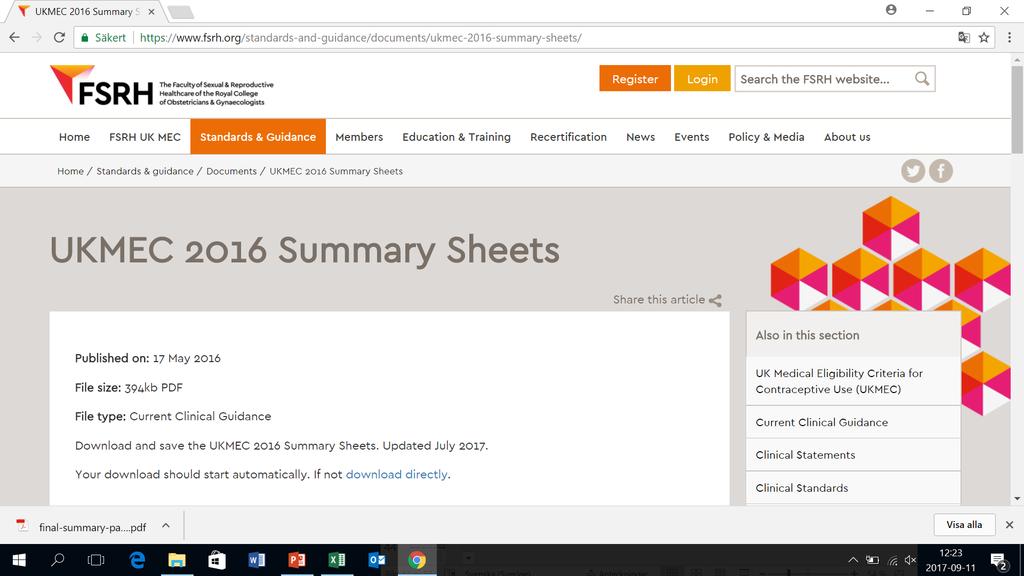The height and width of the screenshot is (576, 1024).
Task: Open the Members menu
Action: click(x=359, y=137)
